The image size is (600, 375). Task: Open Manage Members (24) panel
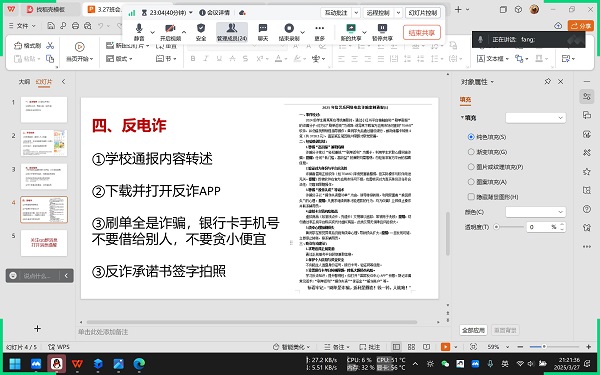[232, 32]
